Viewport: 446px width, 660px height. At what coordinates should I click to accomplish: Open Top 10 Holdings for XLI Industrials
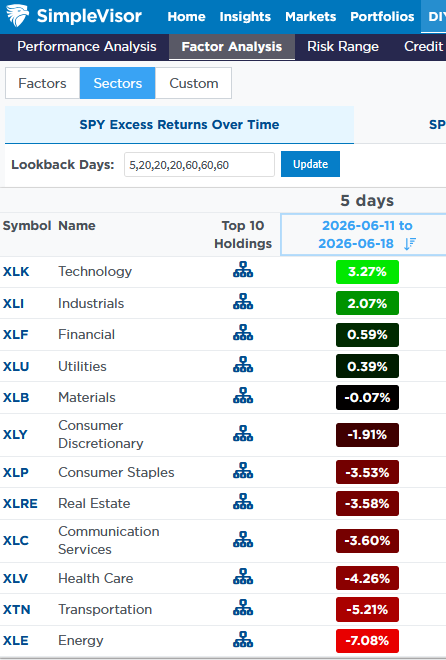click(x=243, y=302)
